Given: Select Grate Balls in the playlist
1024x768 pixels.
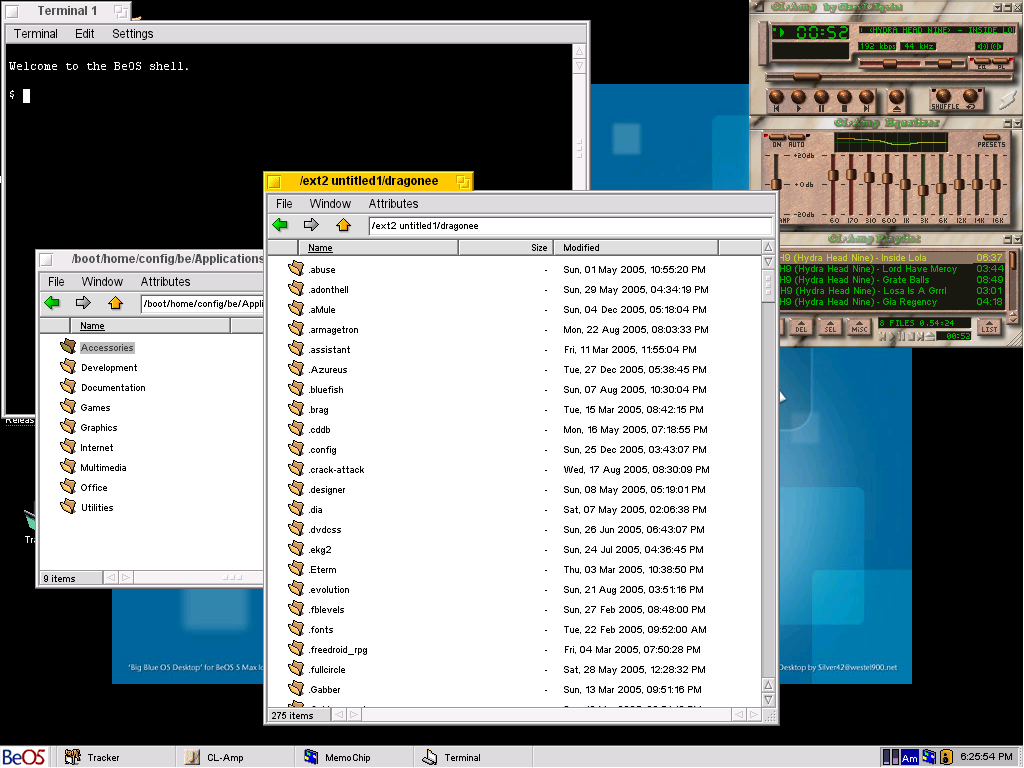Looking at the screenshot, I should (891, 280).
